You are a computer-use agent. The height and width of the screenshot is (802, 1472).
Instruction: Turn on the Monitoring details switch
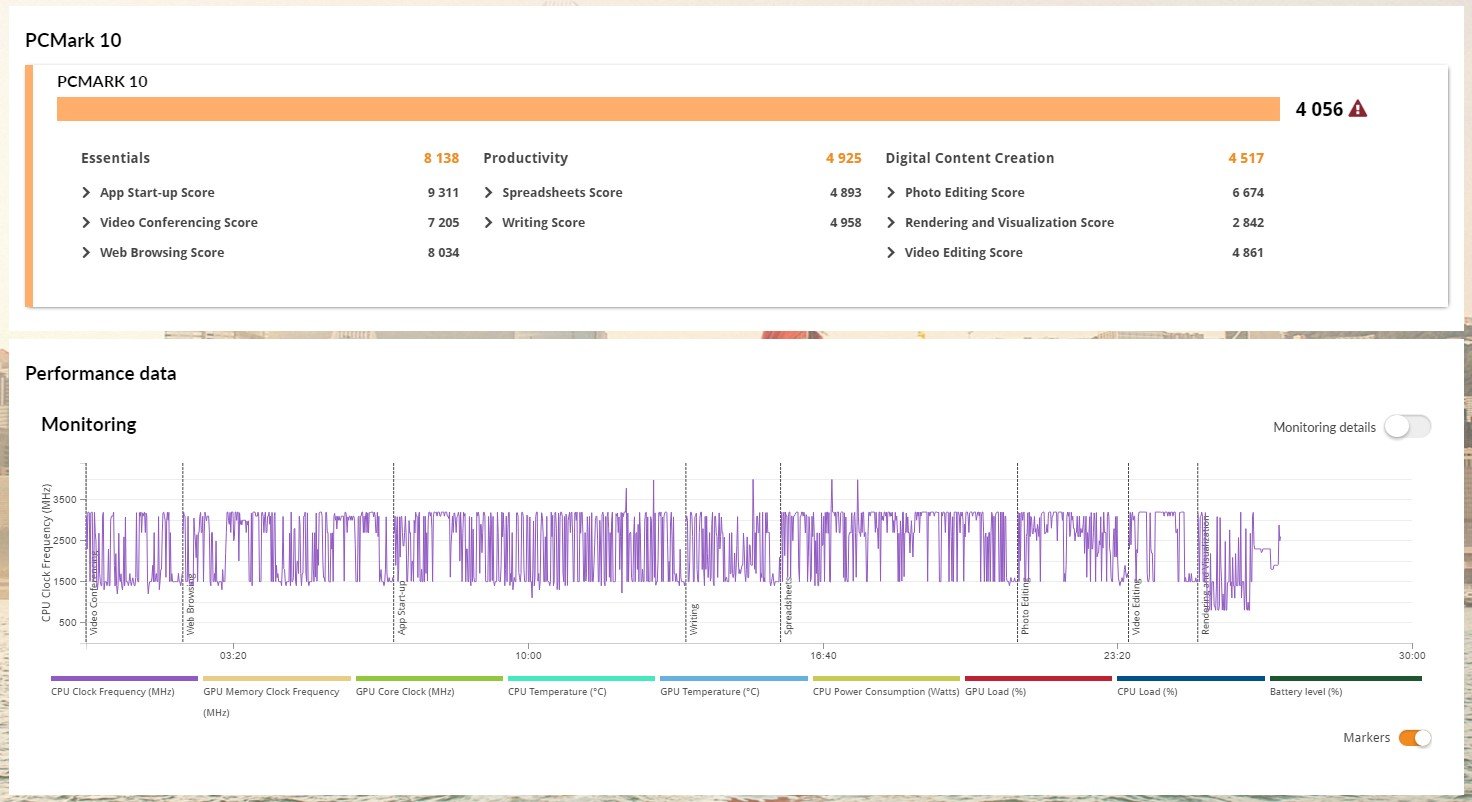(x=1408, y=427)
